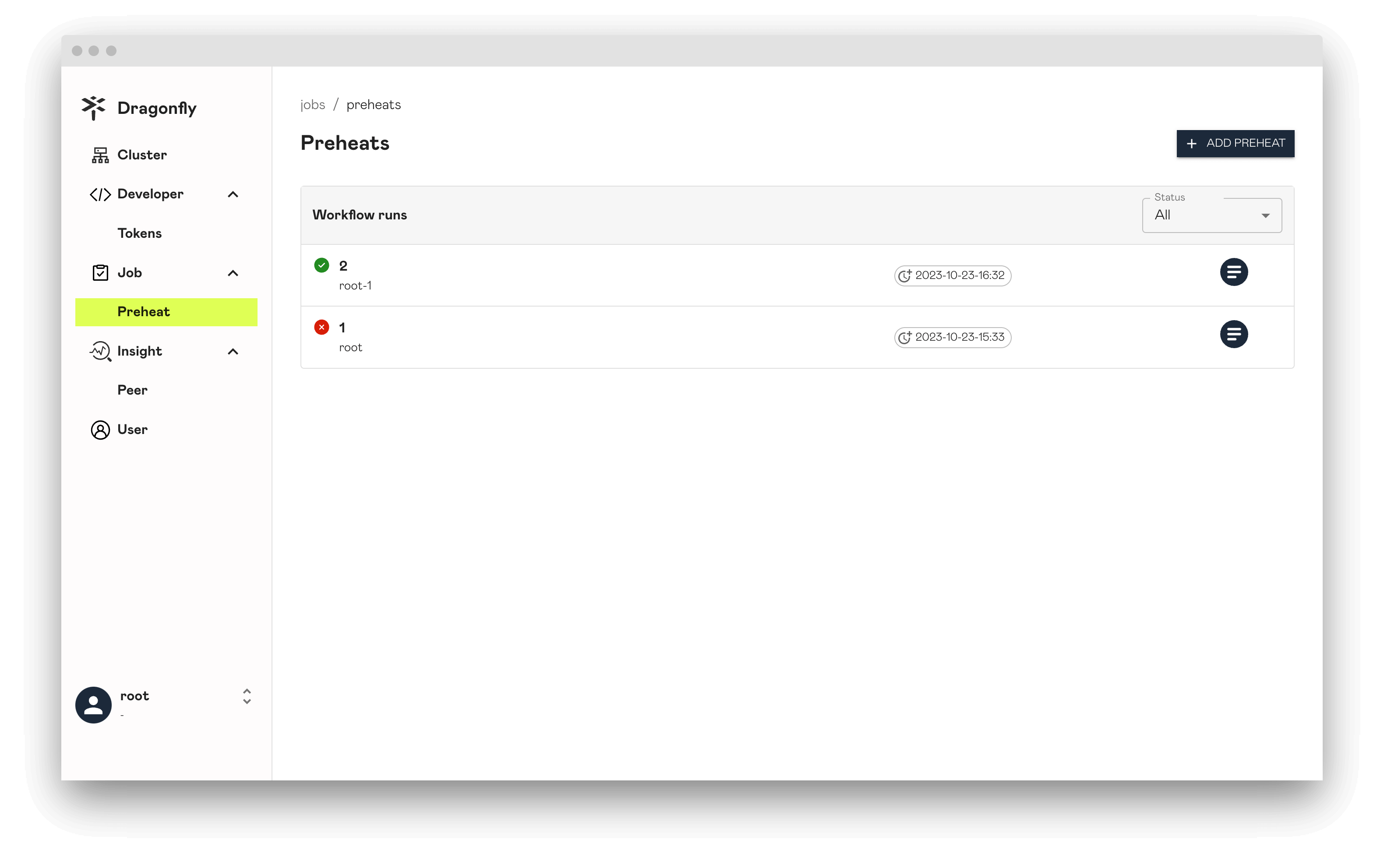The height and width of the screenshot is (868, 1384).
Task: Expand the root account menu arrows
Action: point(247,696)
